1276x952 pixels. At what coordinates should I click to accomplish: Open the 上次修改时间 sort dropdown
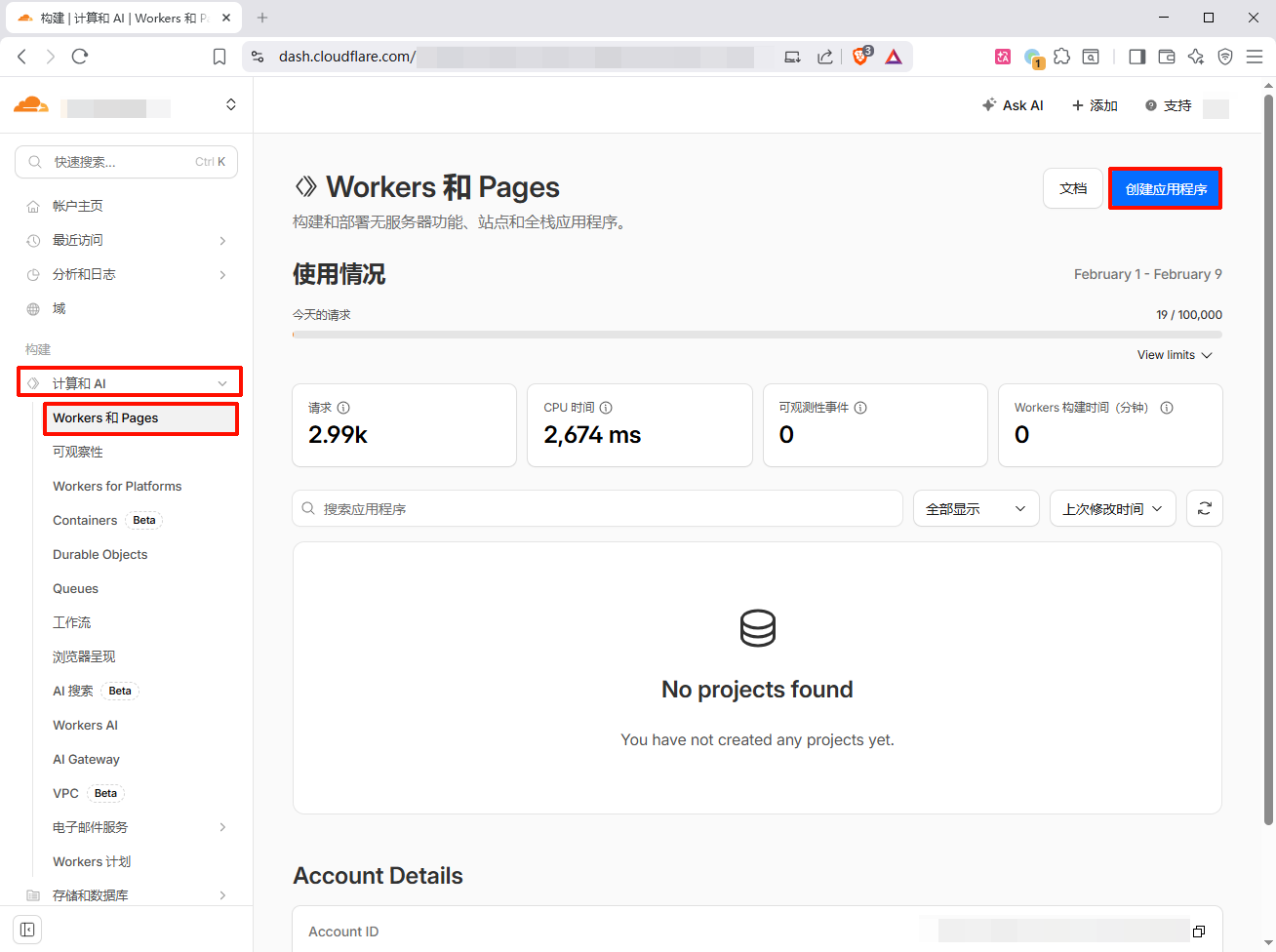click(1112, 508)
